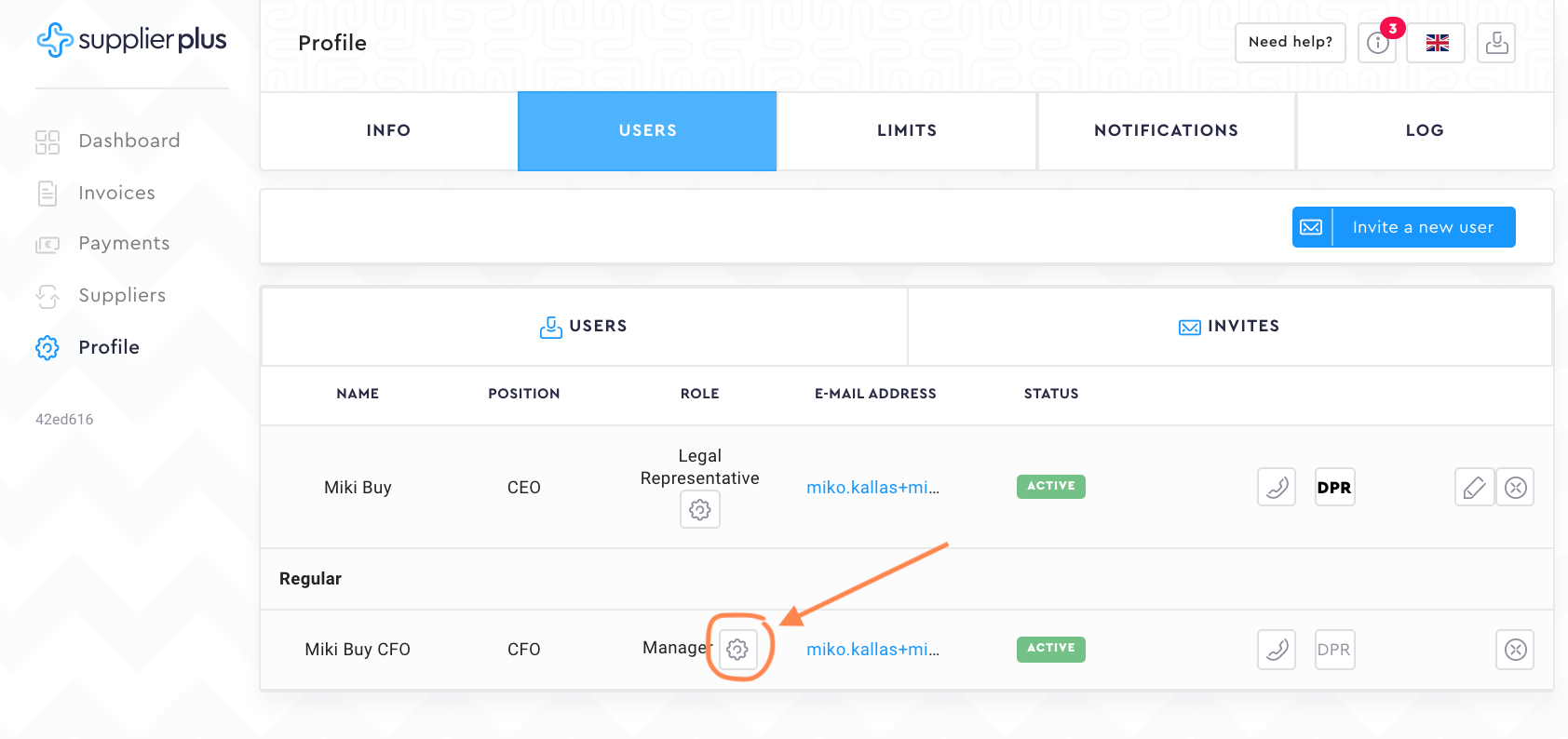Click the phone icon in Miki Buy row

pyautogui.click(x=1277, y=487)
